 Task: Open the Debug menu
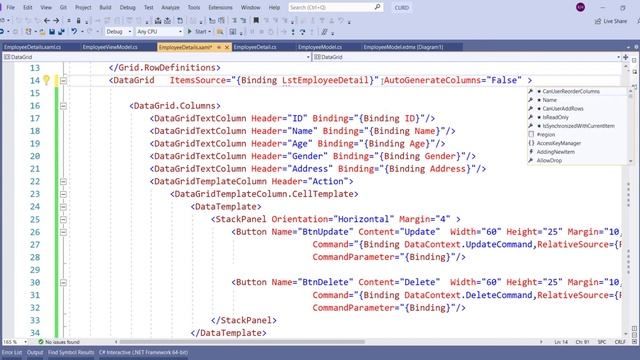tap(127, 7)
